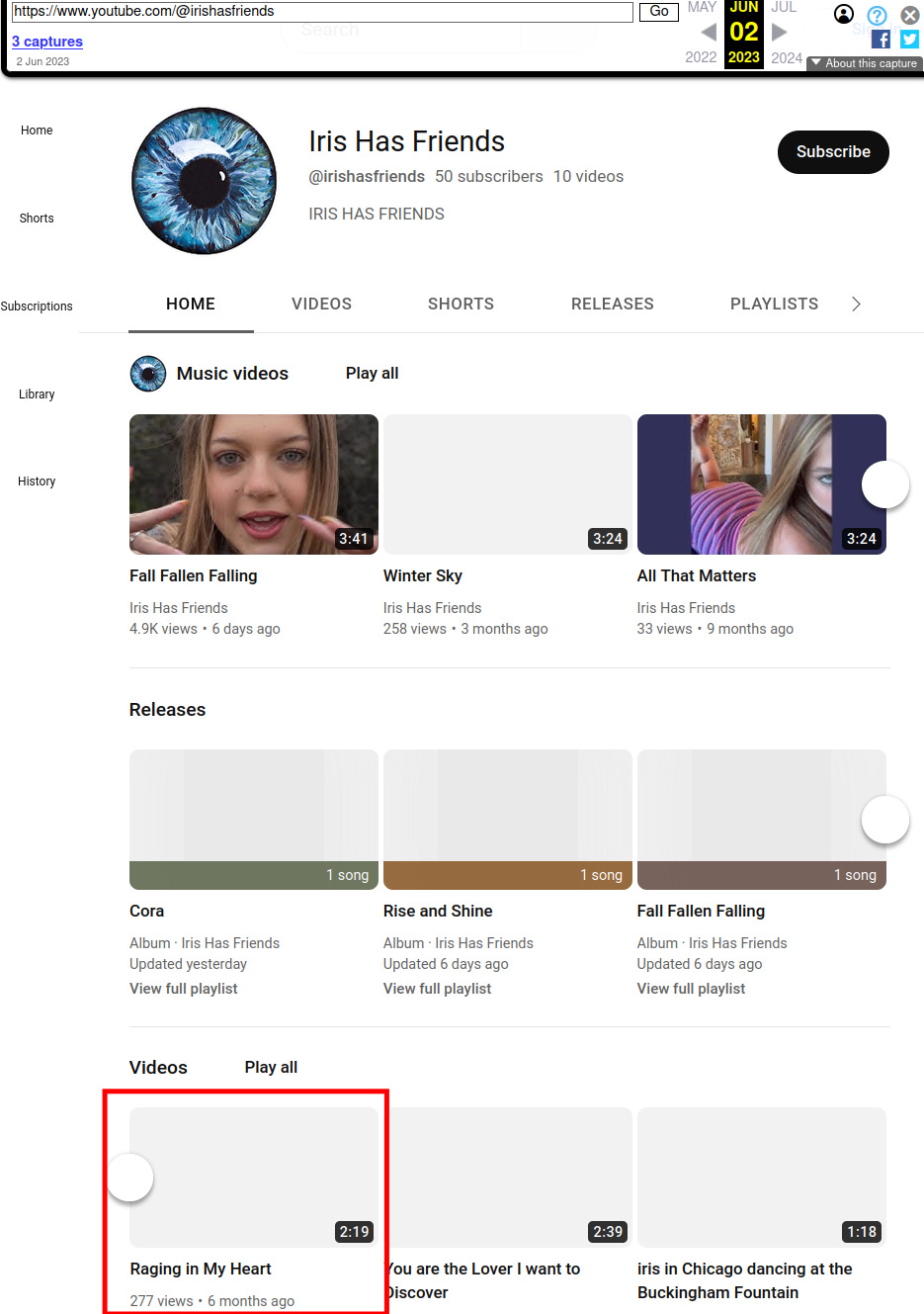Screen dimensions: 924x1314
Task: Open Shorts in the sidebar
Action: [x=37, y=219]
